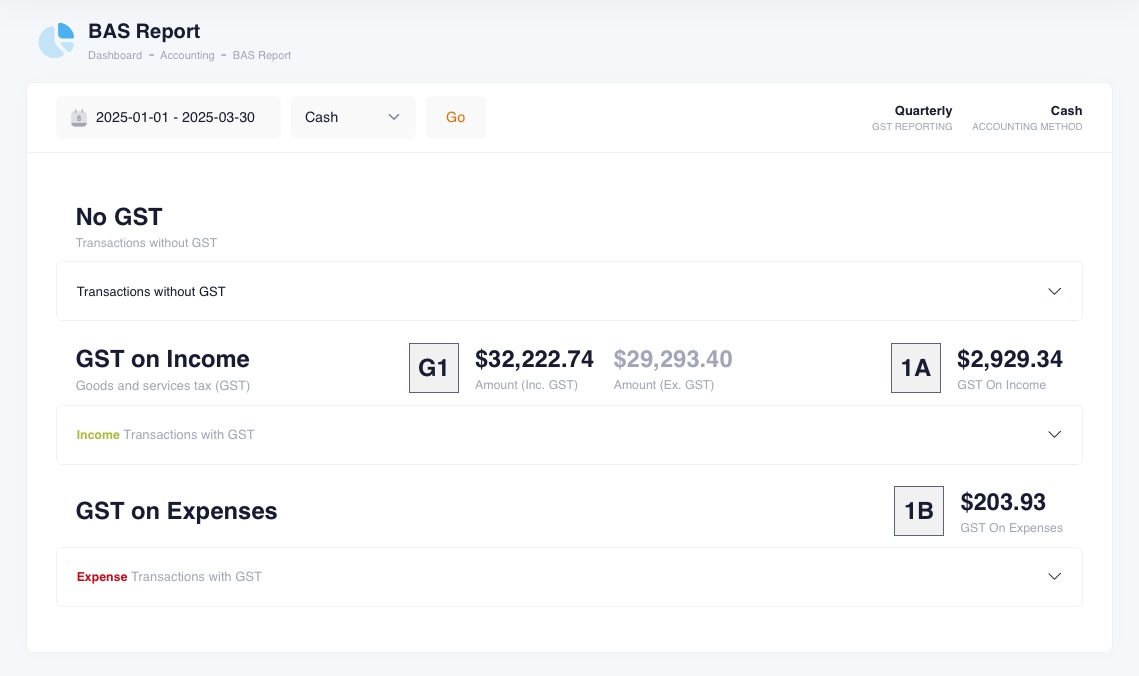Click the $2,929.34 GST On Income value
This screenshot has height=676, width=1139.
(x=1009, y=359)
